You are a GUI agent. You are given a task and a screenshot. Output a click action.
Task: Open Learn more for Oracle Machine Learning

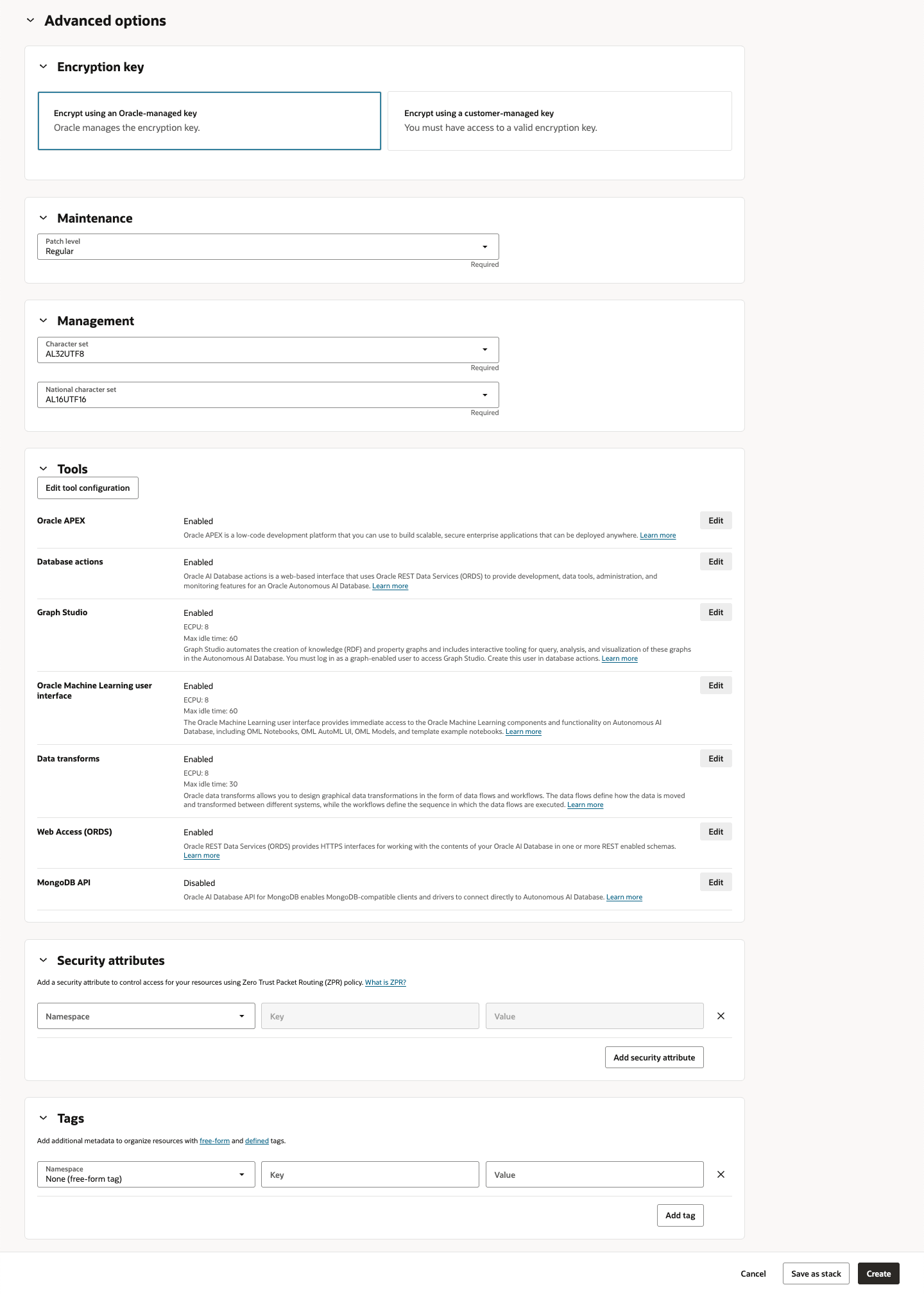pos(524,732)
